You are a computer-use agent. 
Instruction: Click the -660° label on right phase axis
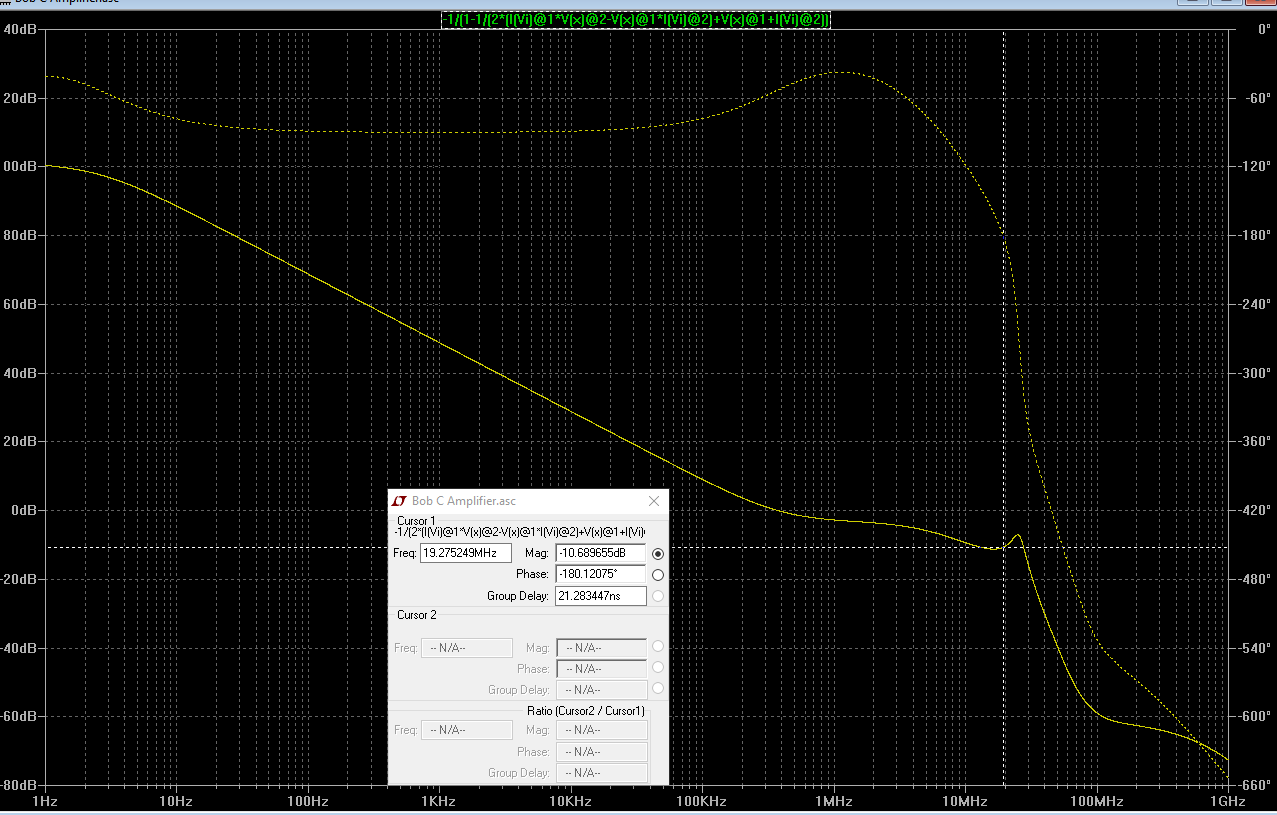[x=1255, y=785]
